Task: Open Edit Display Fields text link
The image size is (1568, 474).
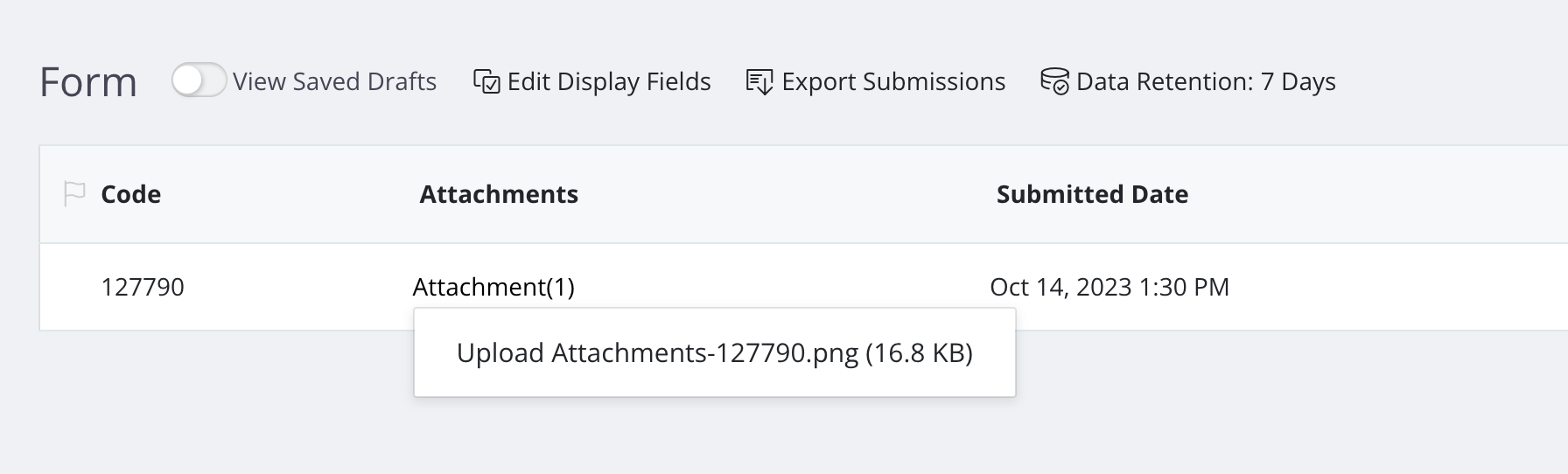Action: [x=609, y=81]
